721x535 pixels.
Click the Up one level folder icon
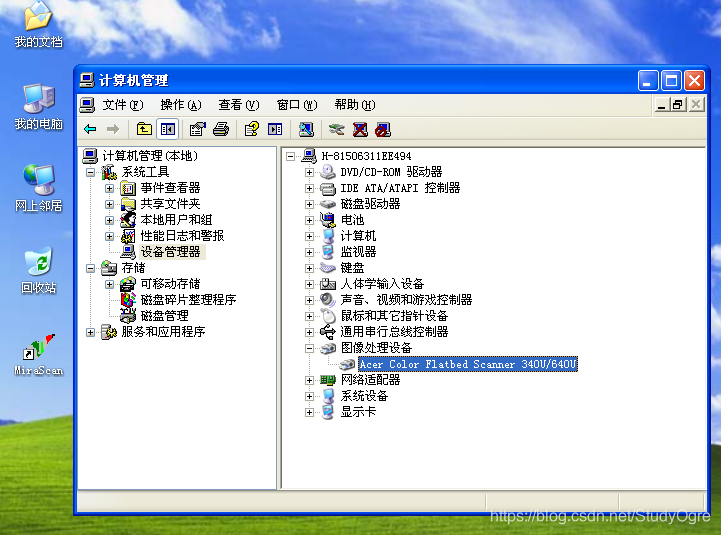tap(144, 129)
